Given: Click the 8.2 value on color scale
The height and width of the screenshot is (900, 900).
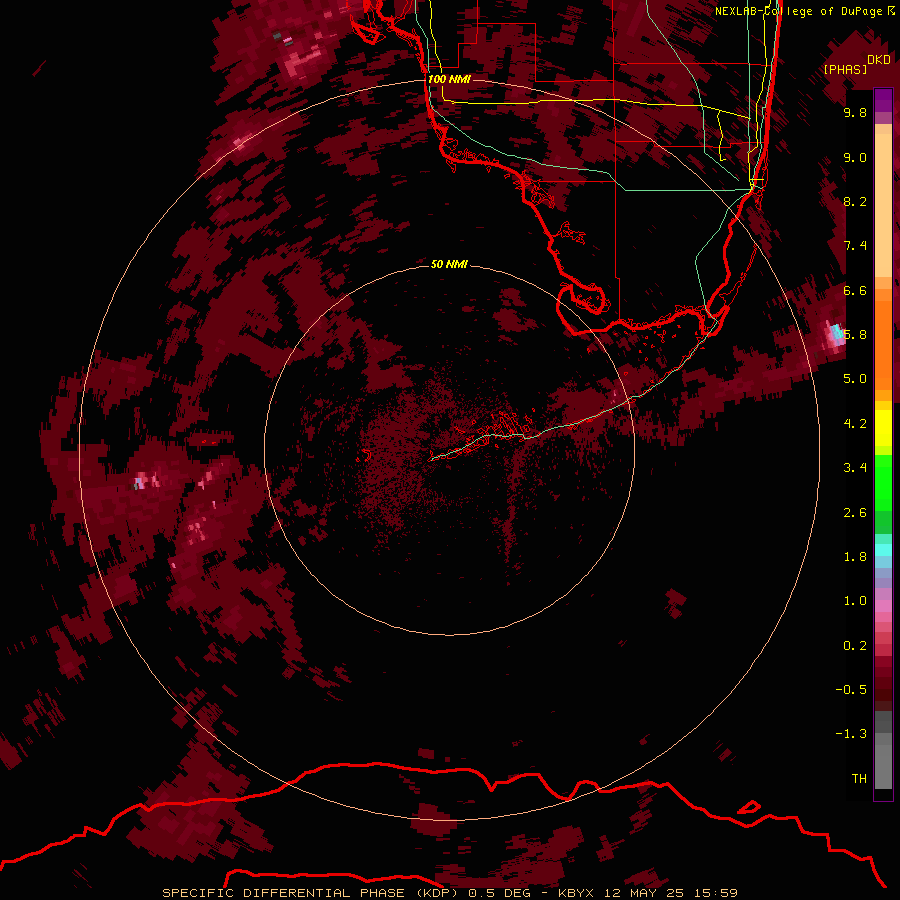Looking at the screenshot, I should (x=855, y=201).
